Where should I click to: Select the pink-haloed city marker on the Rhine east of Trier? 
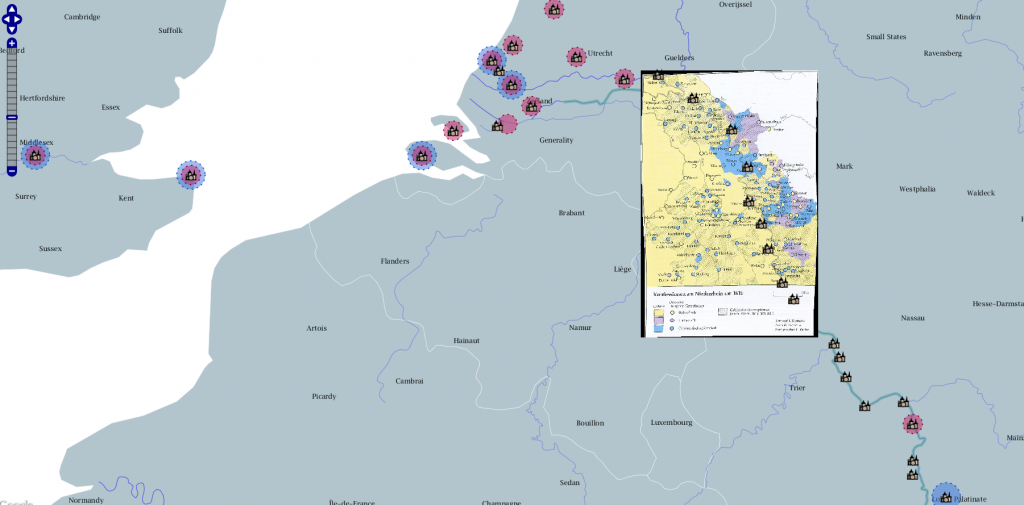[x=912, y=424]
